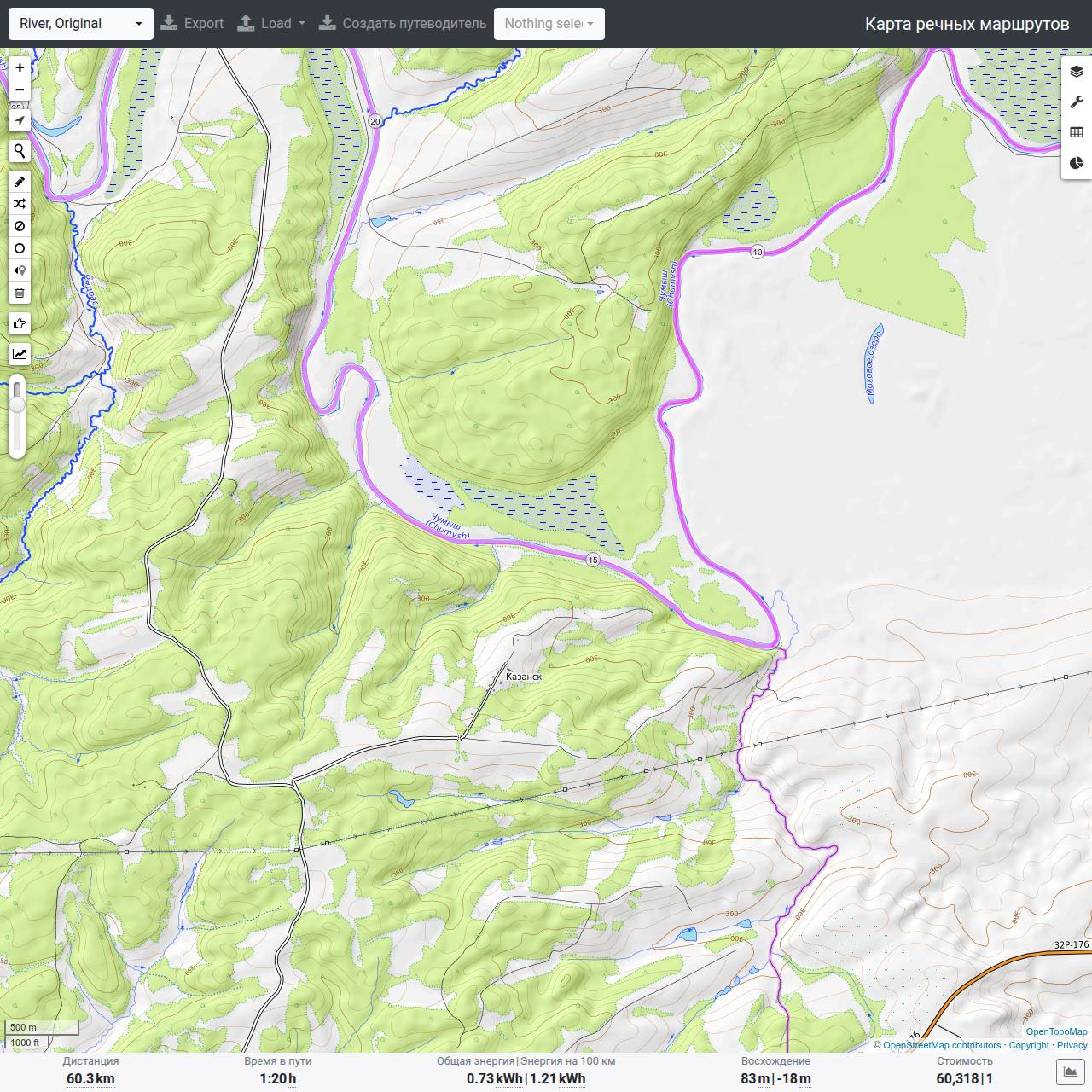The height and width of the screenshot is (1092, 1092).
Task: Open the OpenTopoMap attribution link
Action: click(1056, 1031)
